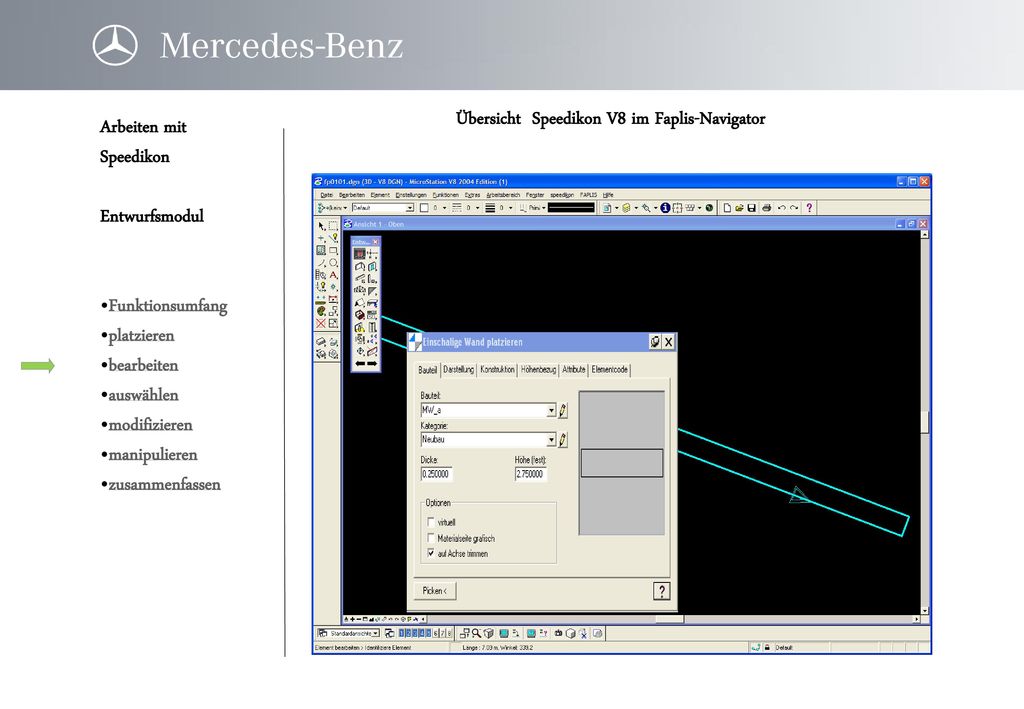Screen dimensions: 1024x709
Task: Click the lock icon in status bar
Action: [x=767, y=648]
